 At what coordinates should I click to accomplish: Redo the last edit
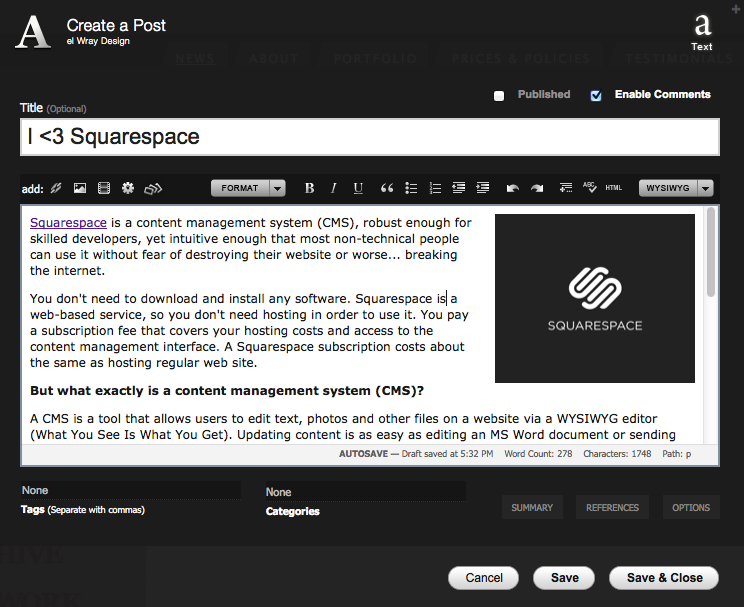[x=537, y=188]
